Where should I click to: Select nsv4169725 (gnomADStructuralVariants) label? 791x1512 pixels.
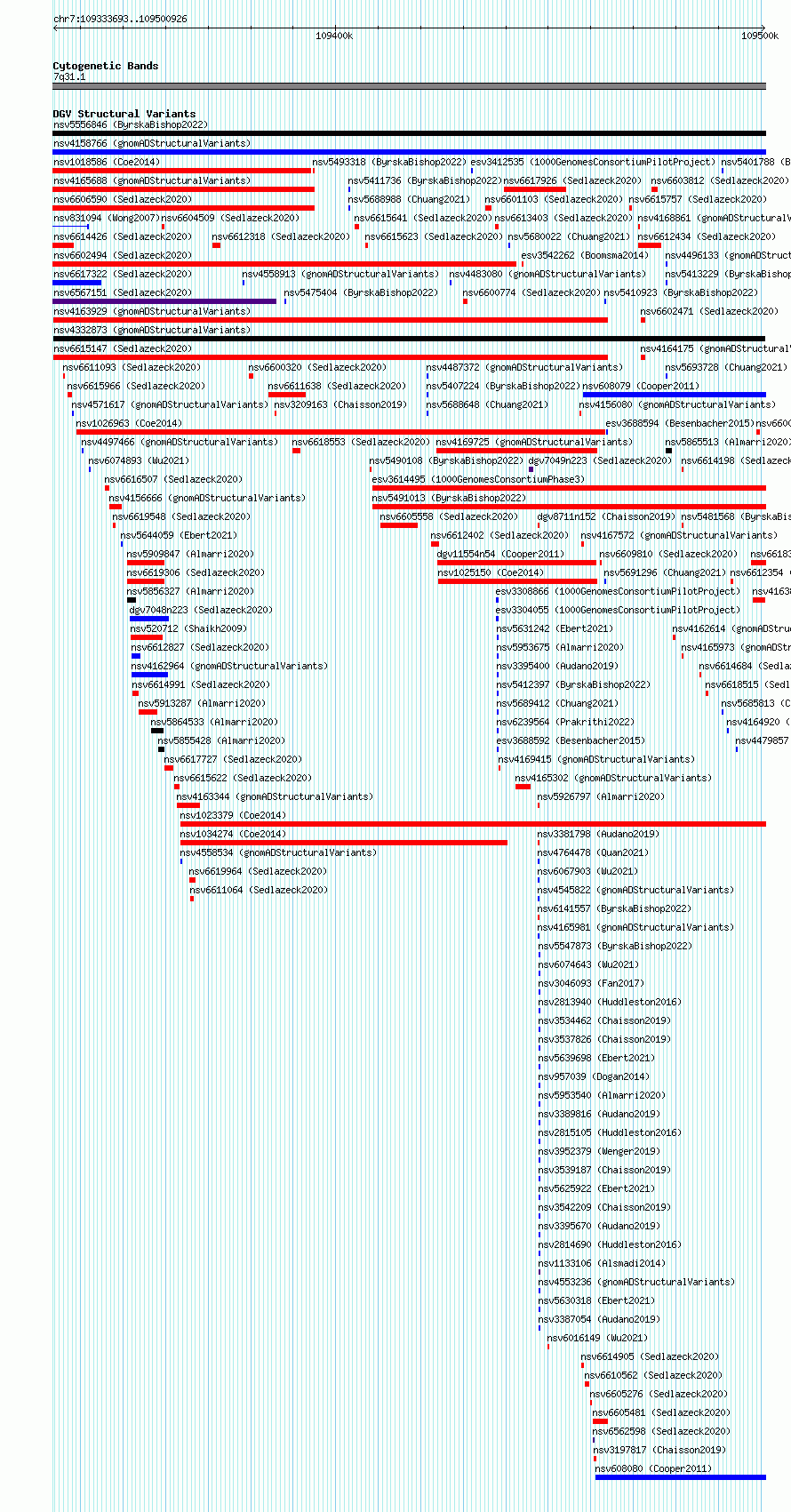coord(534,443)
